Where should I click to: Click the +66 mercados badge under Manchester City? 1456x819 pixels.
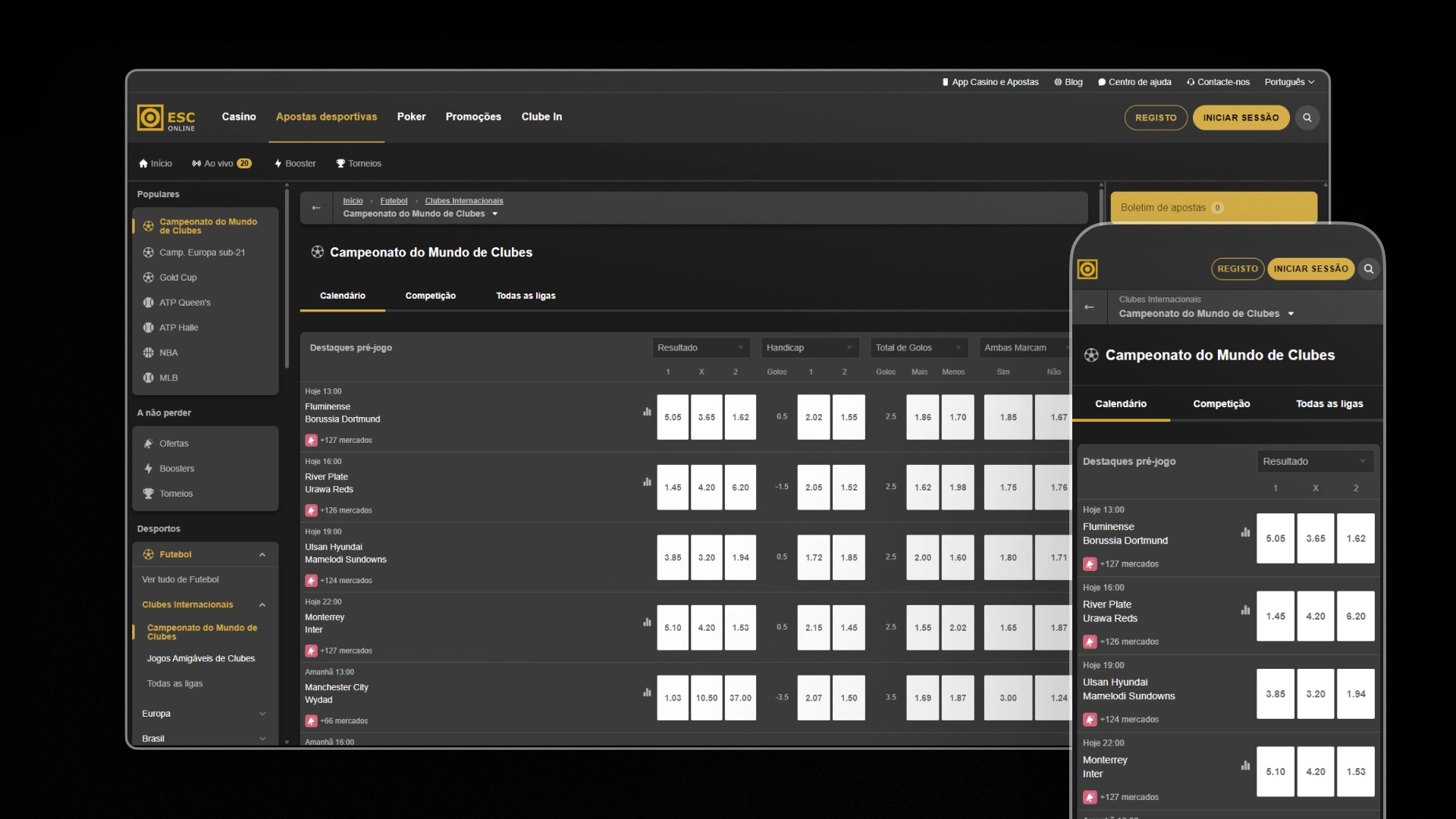pos(337,721)
